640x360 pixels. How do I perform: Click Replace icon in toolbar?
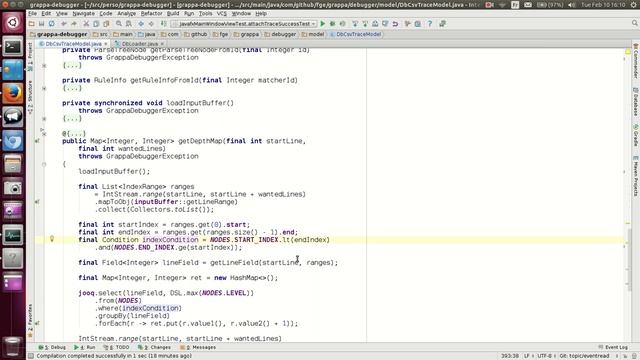[129, 24]
